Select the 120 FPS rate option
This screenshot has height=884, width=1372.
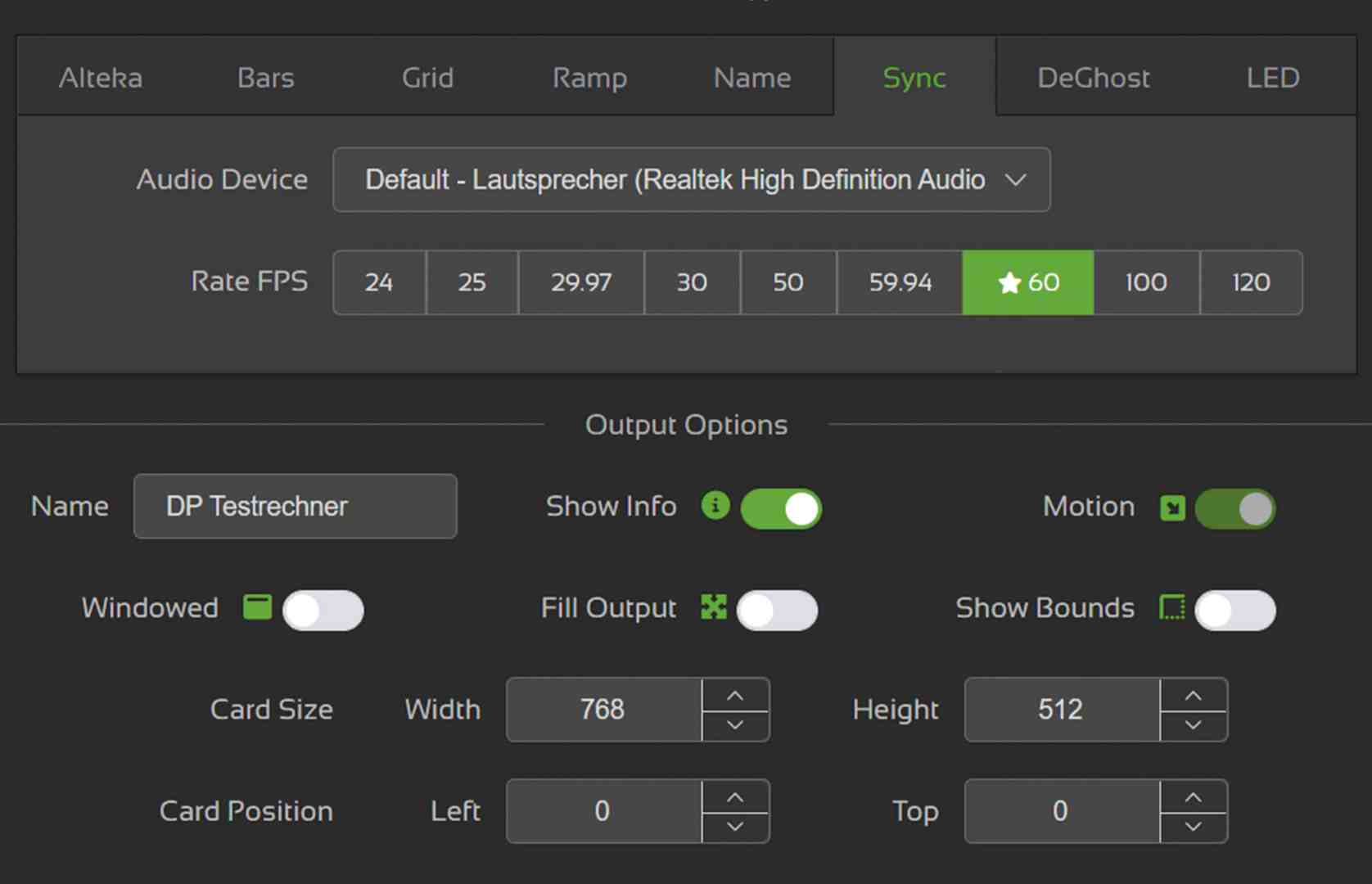(1251, 282)
